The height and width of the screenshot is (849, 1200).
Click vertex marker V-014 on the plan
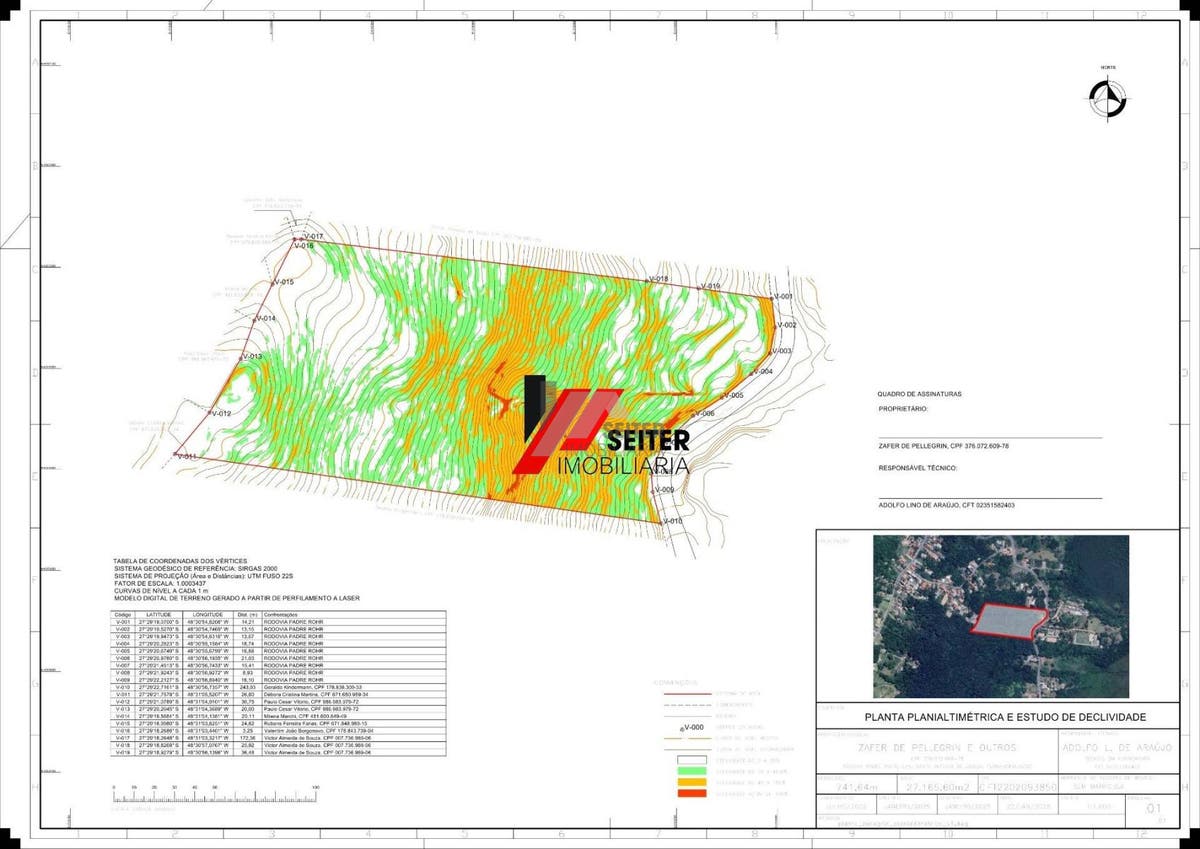tap(264, 318)
